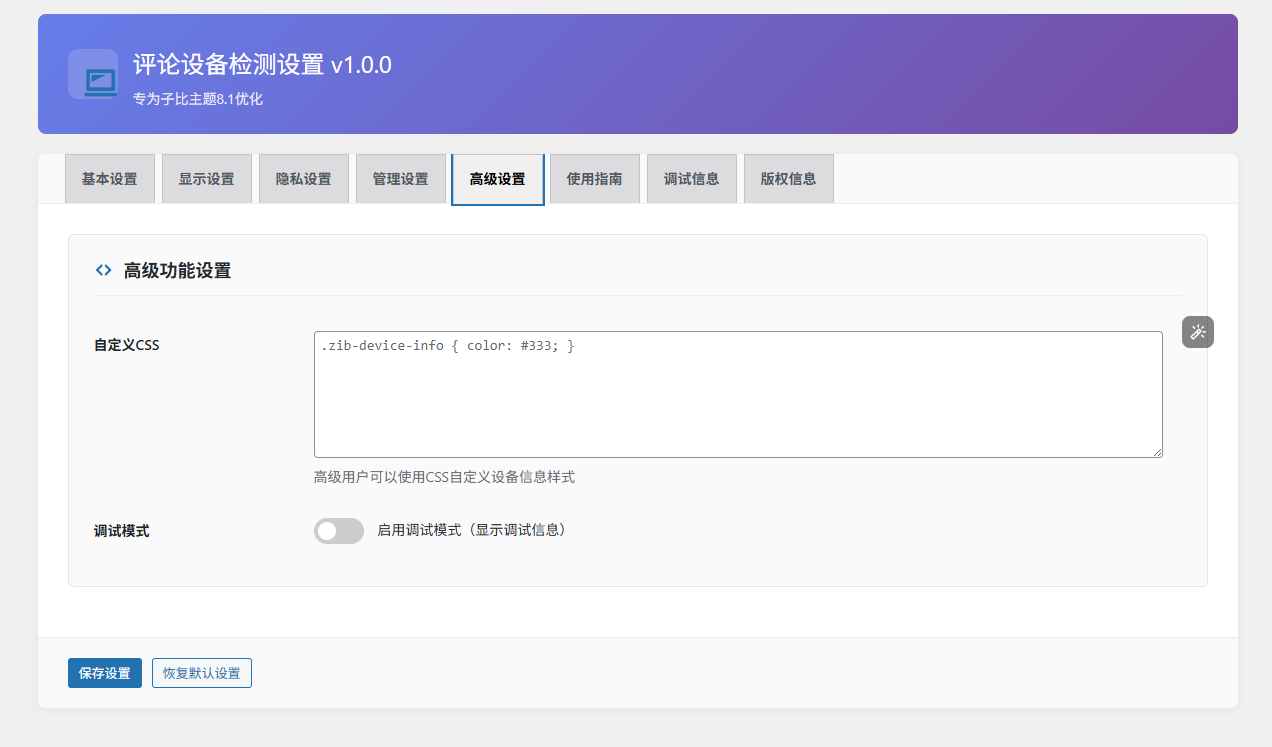Select the 管理设置 tab
This screenshot has height=747, width=1272.
tap(401, 179)
